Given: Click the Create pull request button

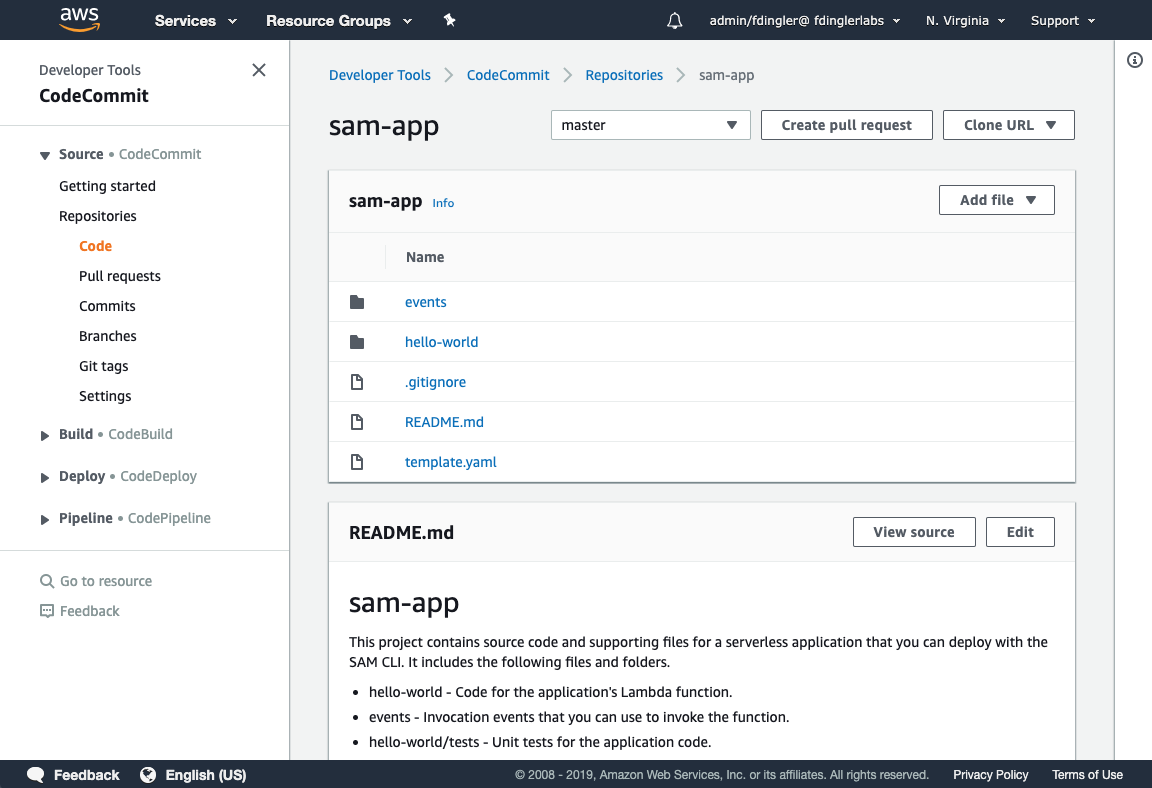Looking at the screenshot, I should coord(846,125).
